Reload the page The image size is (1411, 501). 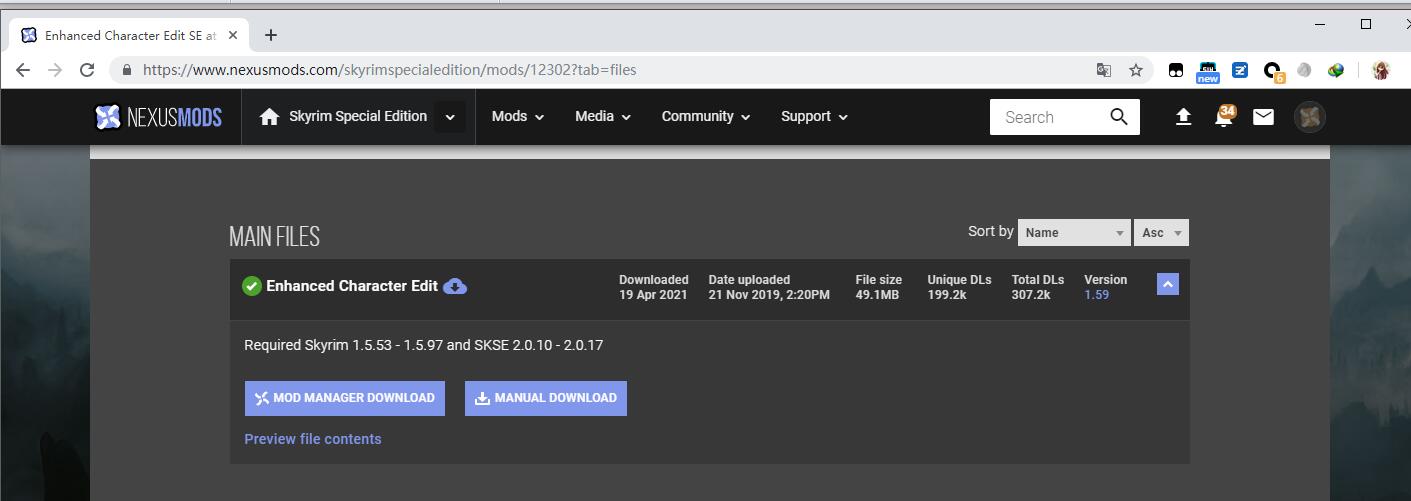pos(87,70)
